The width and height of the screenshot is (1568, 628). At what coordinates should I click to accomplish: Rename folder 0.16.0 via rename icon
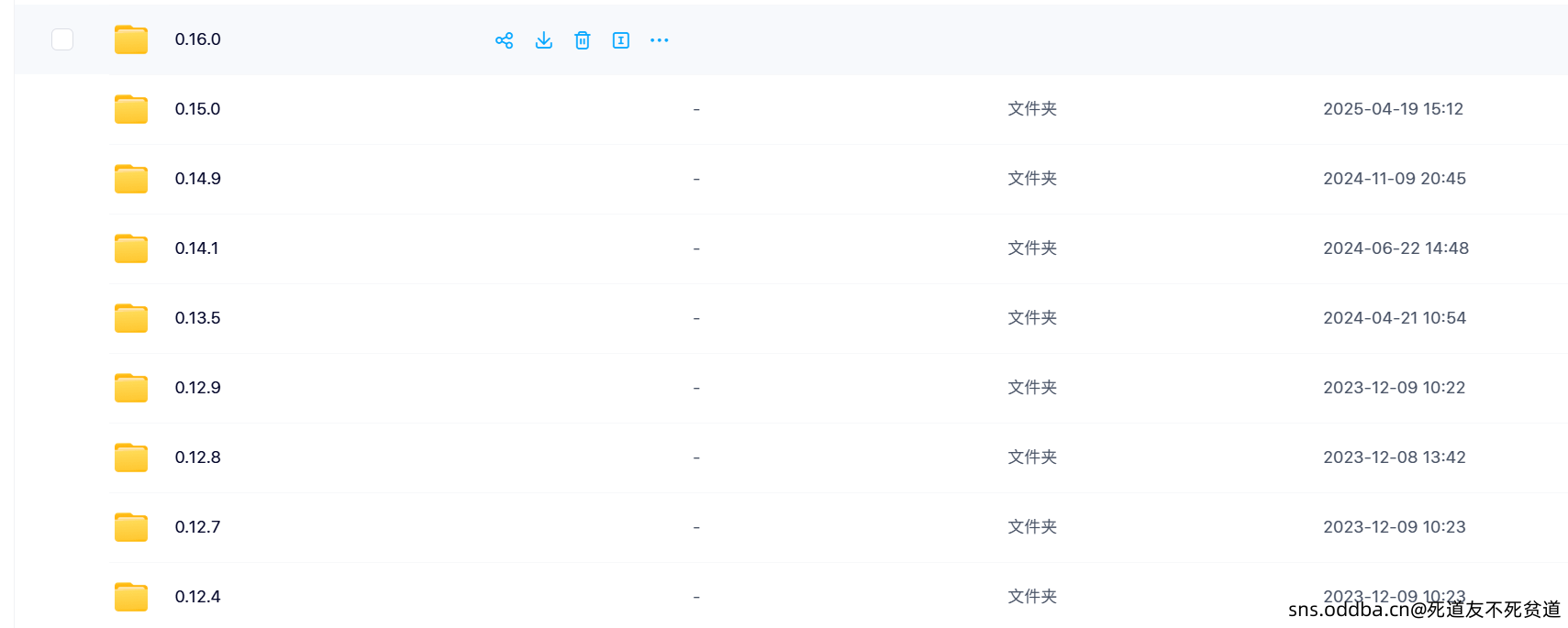pos(621,40)
